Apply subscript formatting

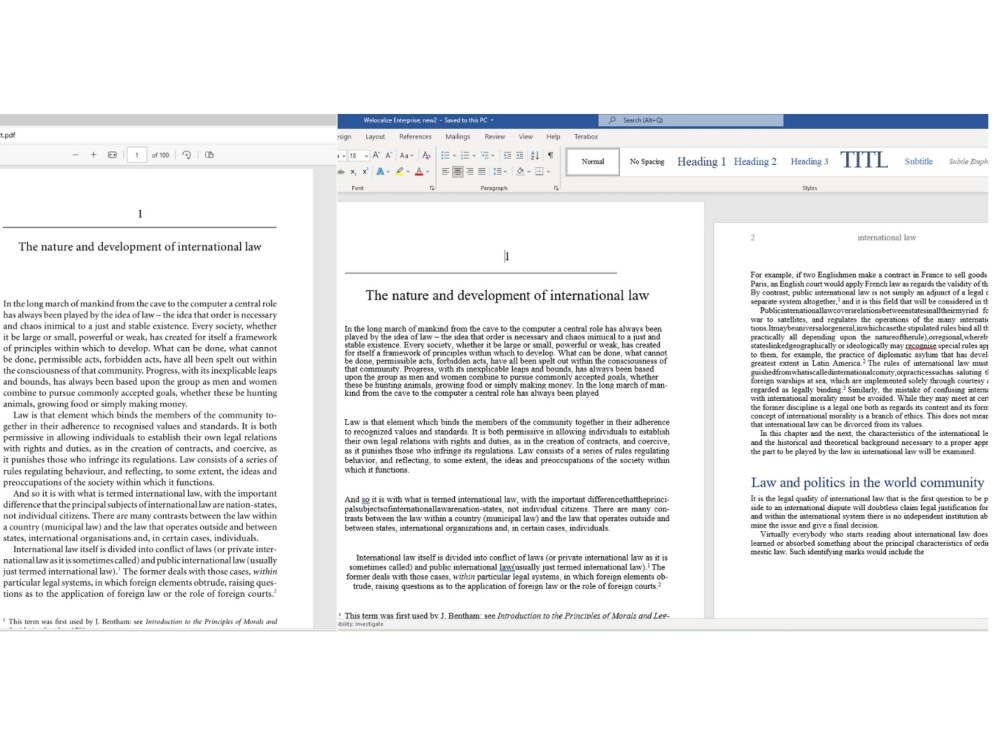(353, 172)
